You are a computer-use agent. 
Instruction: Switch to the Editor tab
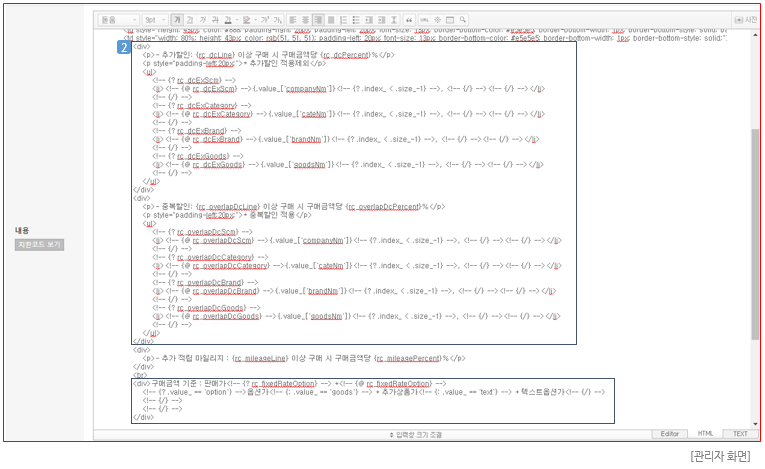pos(669,434)
